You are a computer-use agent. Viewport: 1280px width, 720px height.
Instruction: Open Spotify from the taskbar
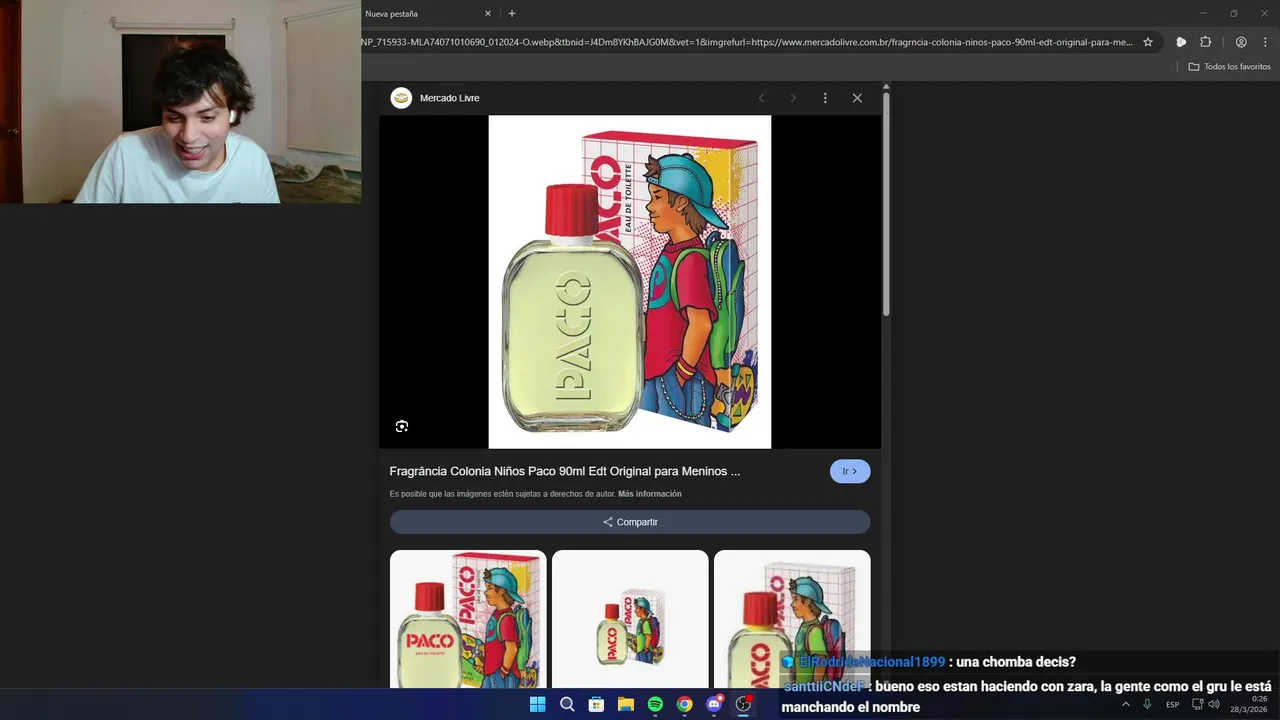655,704
